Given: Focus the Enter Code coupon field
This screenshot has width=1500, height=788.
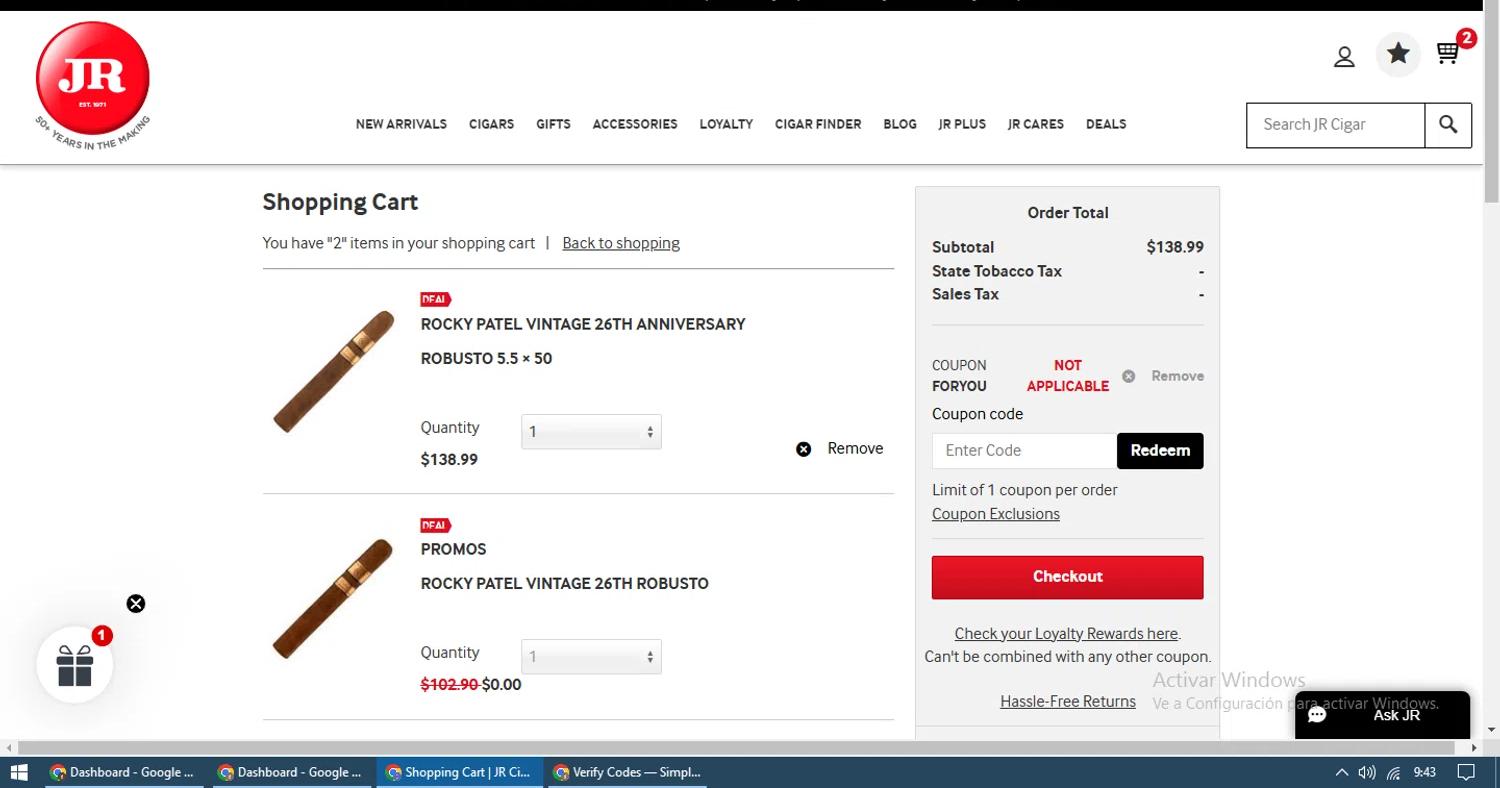Looking at the screenshot, I should [1024, 451].
